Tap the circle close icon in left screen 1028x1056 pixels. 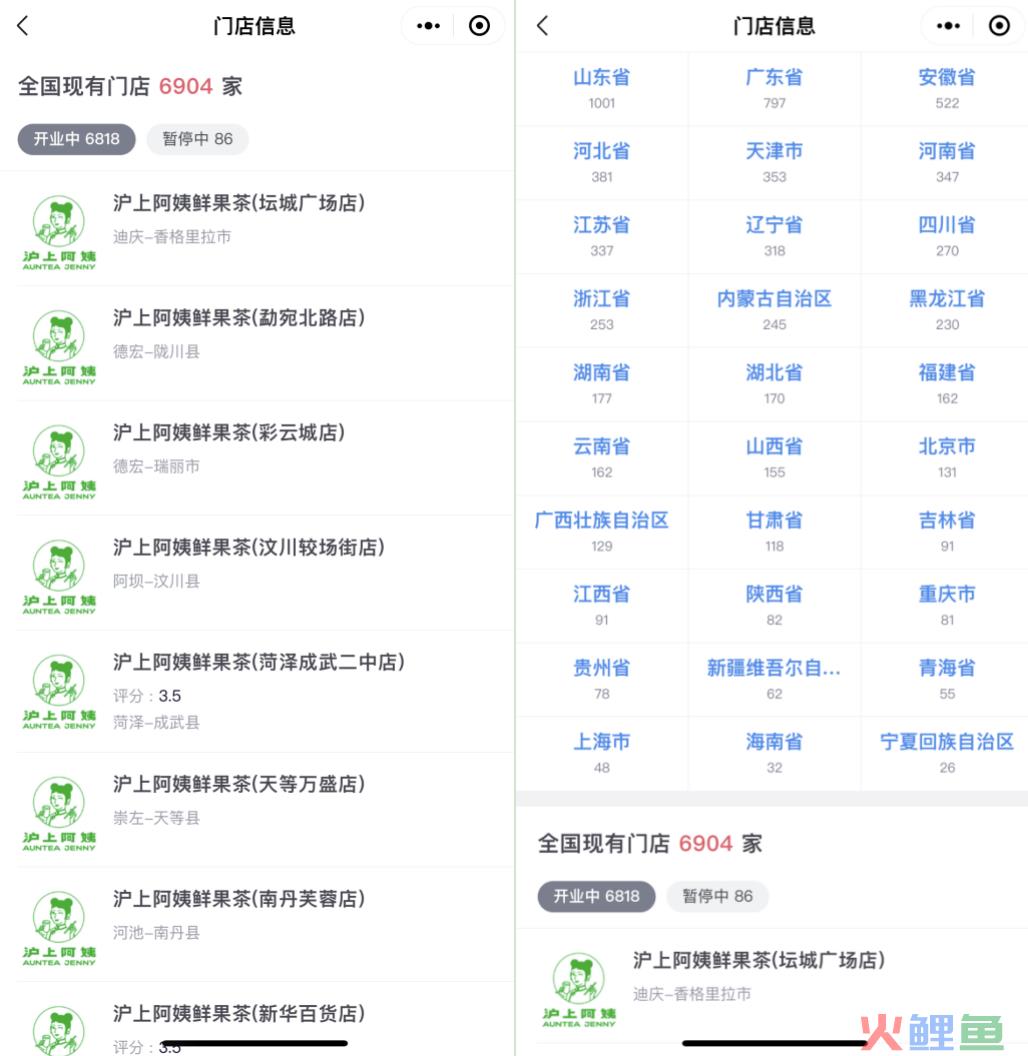point(479,26)
